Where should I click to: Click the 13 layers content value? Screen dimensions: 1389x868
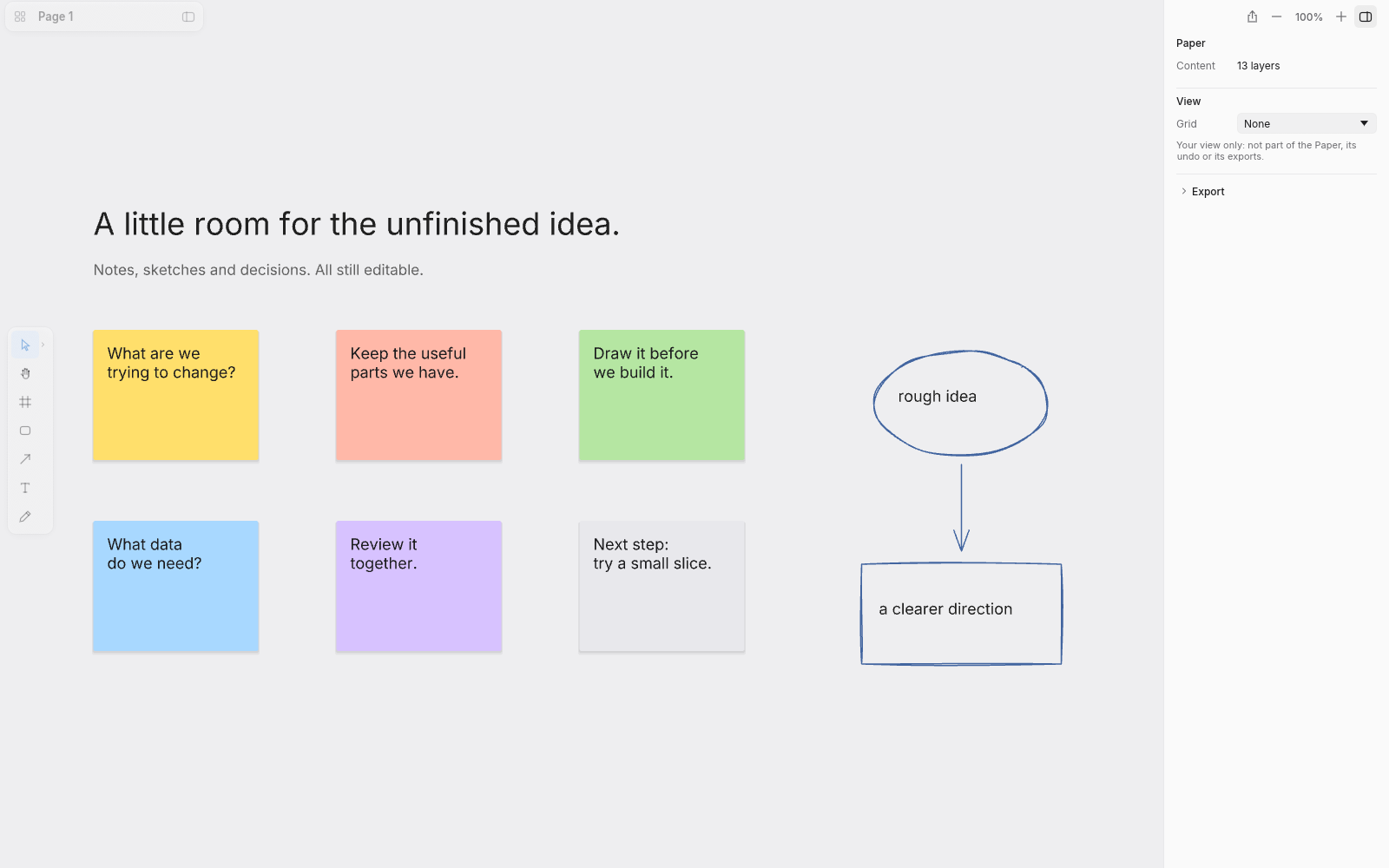1258,66
